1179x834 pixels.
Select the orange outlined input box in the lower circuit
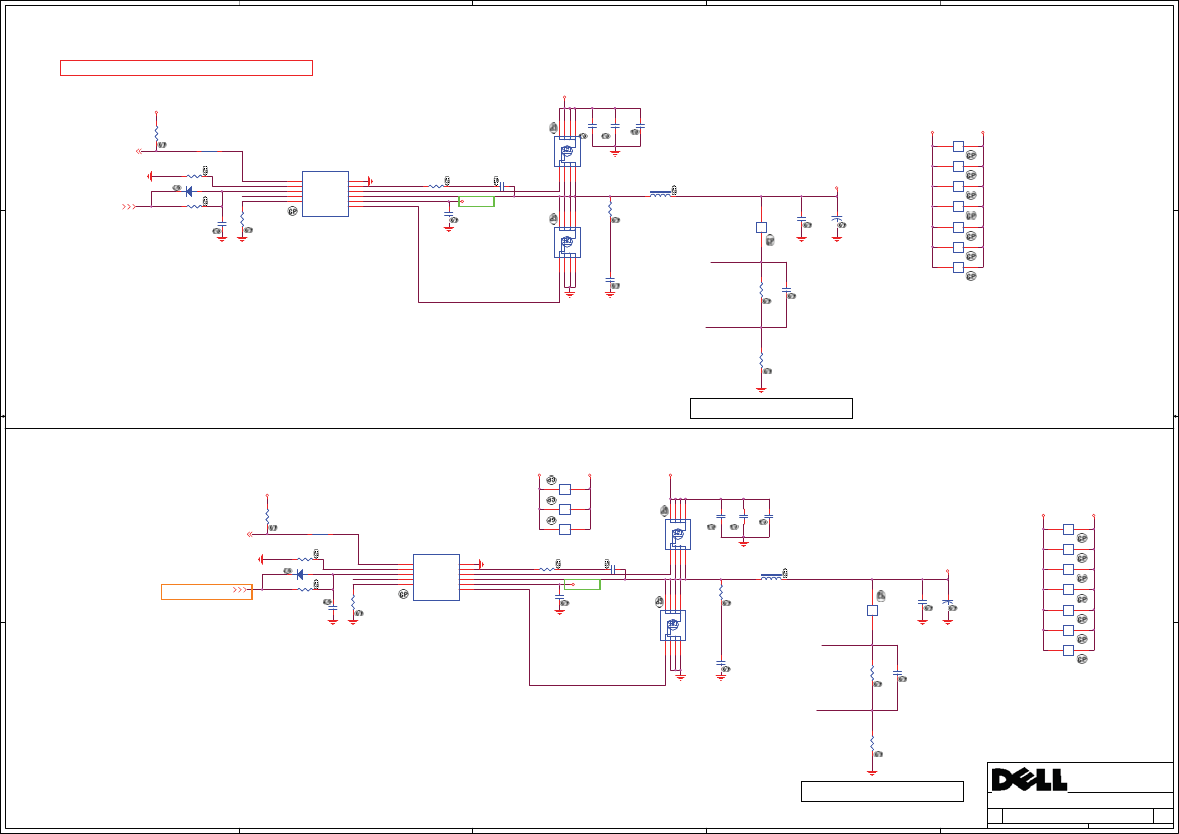207,592
